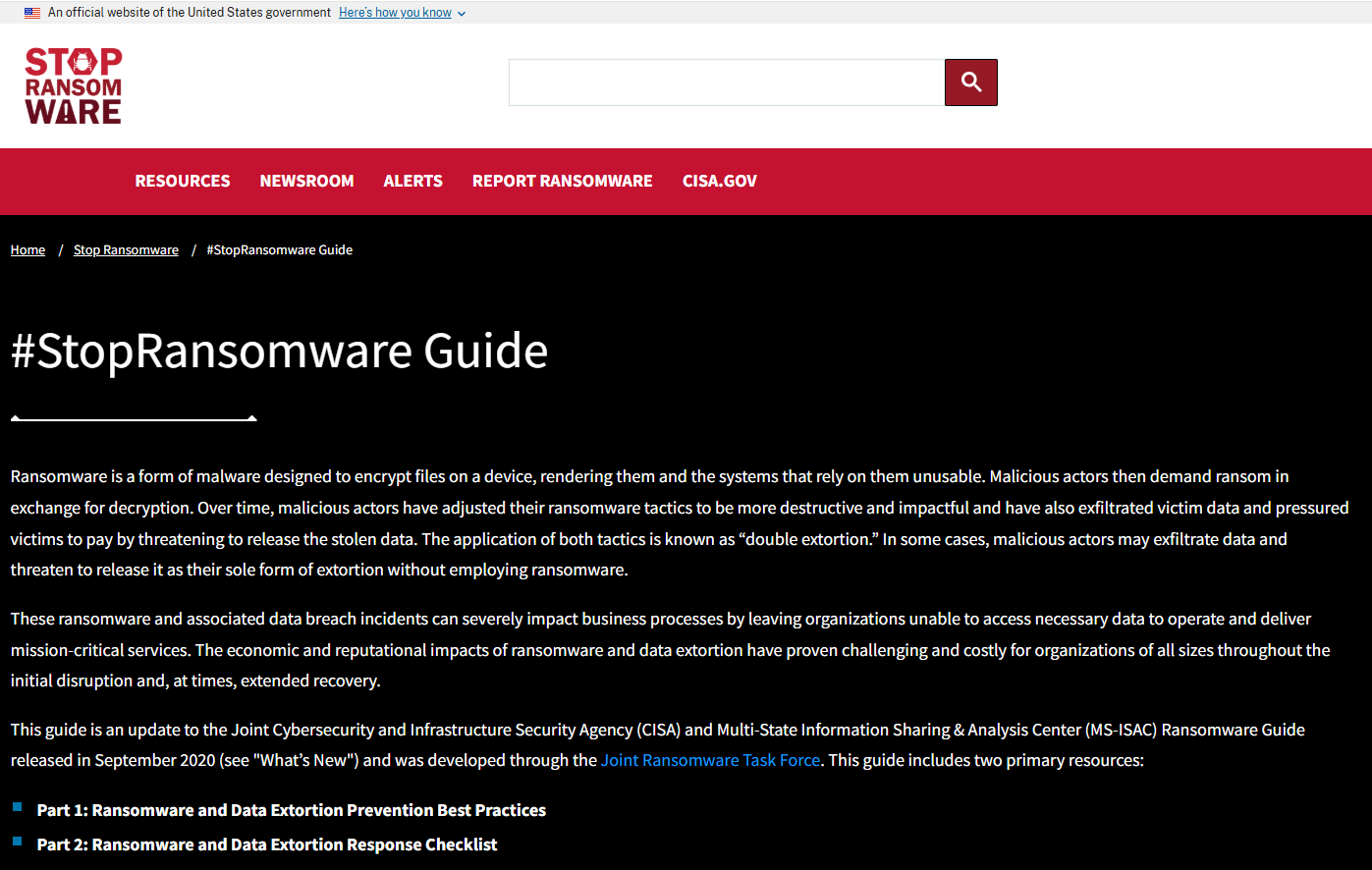Click "Part 2: Ransomware and Data Extortion Response Checklist"
The height and width of the screenshot is (870, 1372).
click(x=266, y=844)
